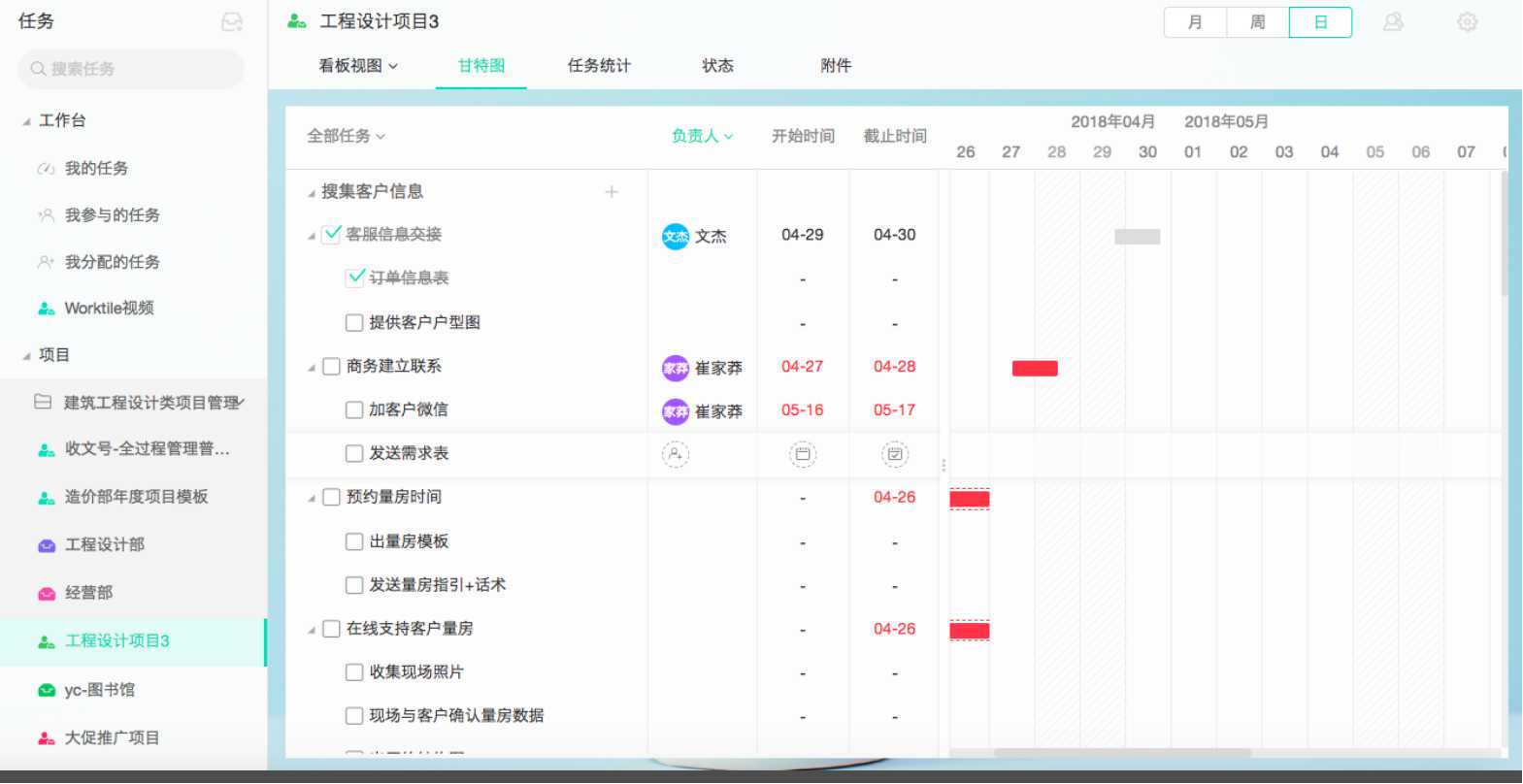1523x784 pixels.
Task: Click gray Gantt bar for 客服信息交接
Action: (x=1138, y=237)
